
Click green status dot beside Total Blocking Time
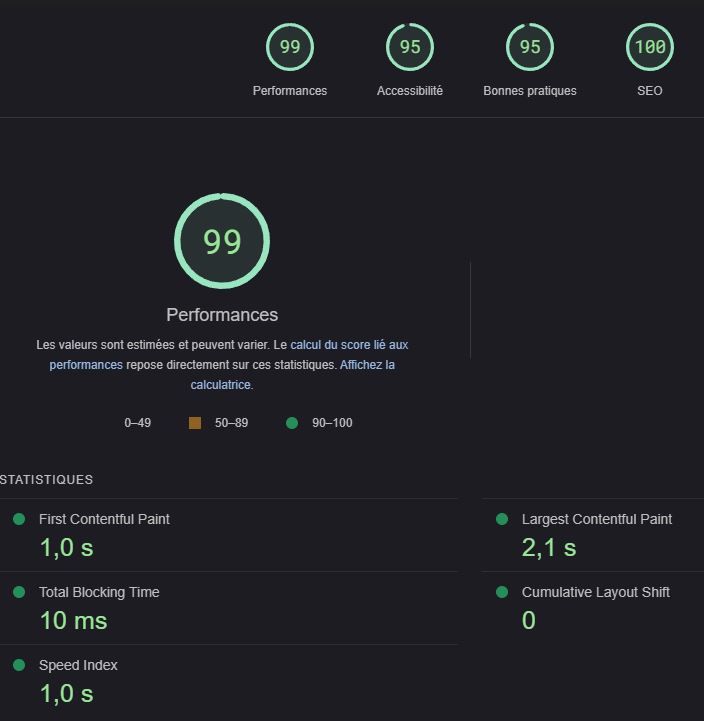pyautogui.click(x=19, y=592)
